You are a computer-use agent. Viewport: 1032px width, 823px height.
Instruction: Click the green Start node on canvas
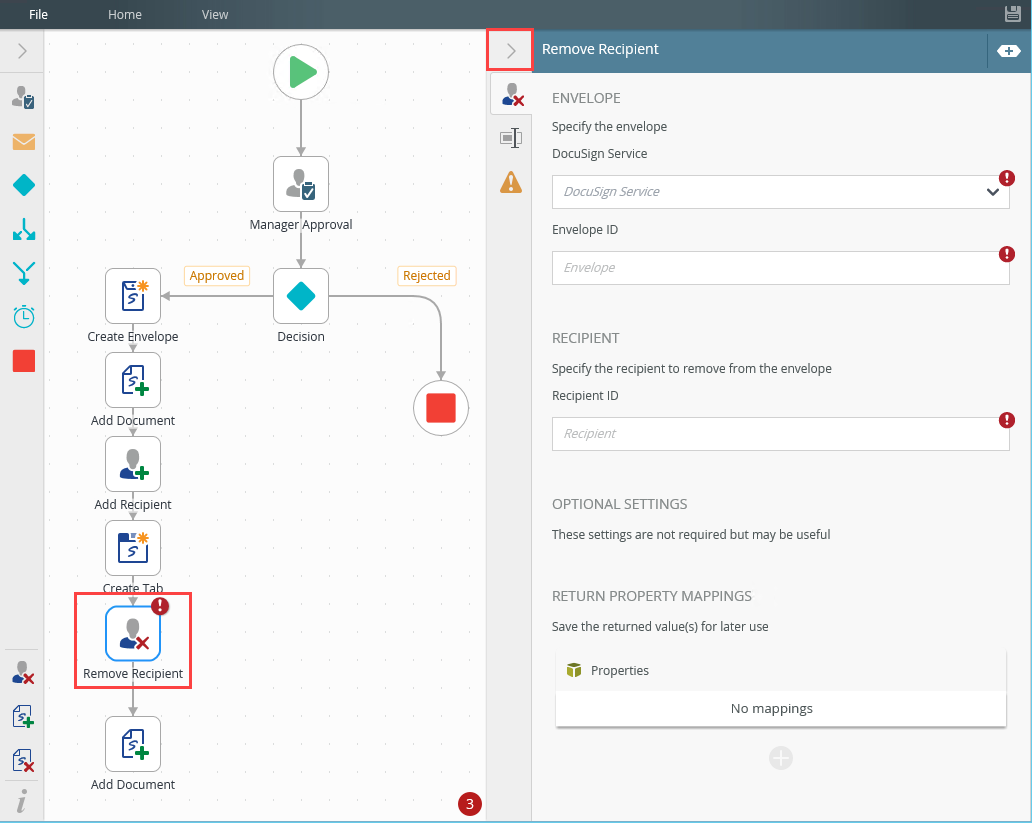pos(301,72)
